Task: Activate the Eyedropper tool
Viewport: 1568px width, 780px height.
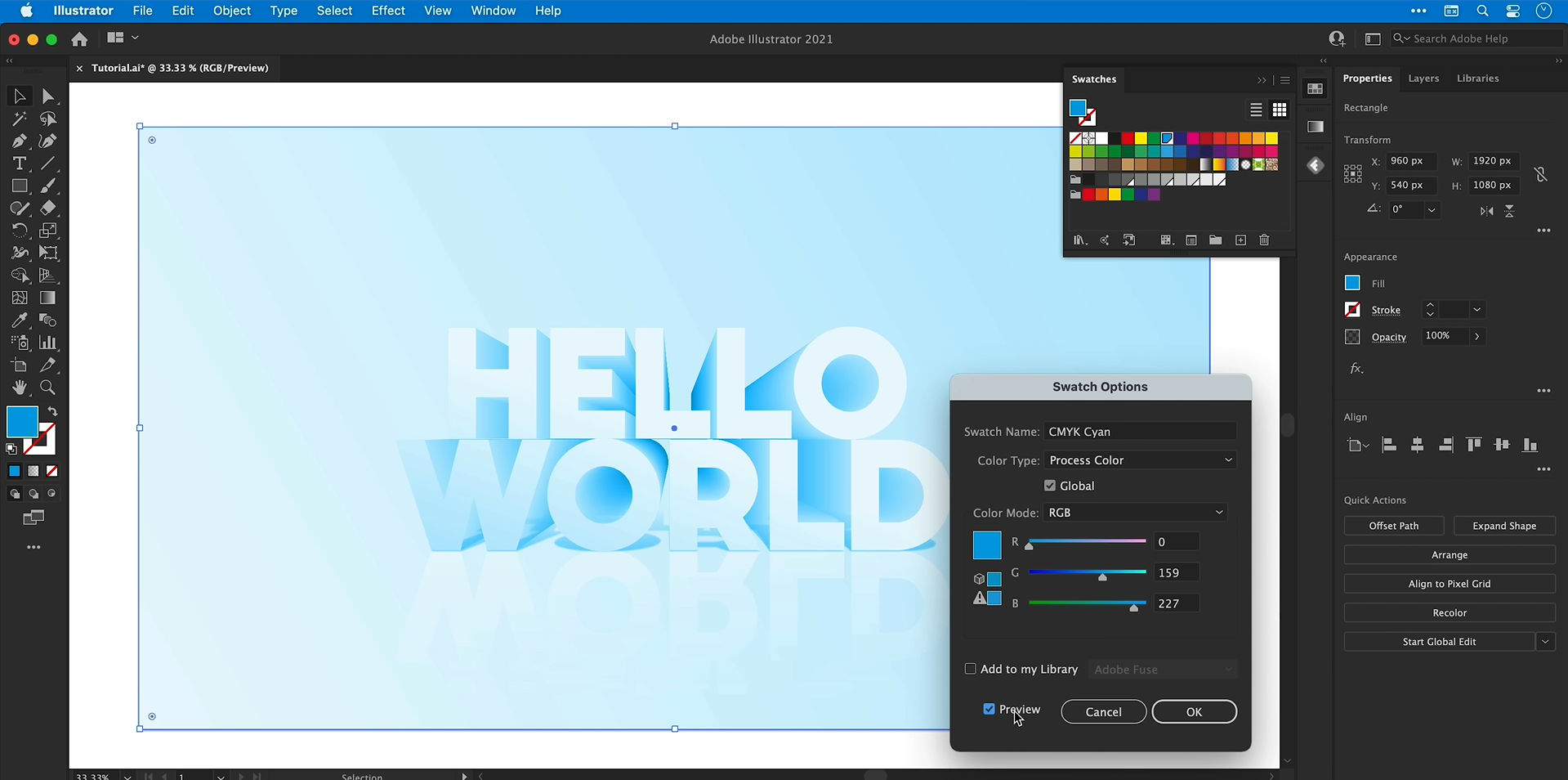Action: [x=19, y=321]
